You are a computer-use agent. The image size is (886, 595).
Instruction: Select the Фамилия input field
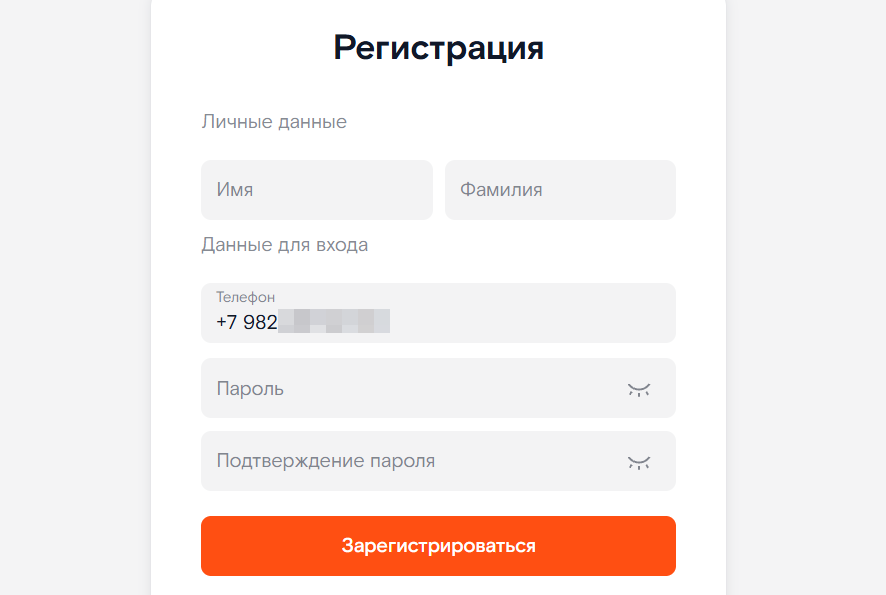559,190
